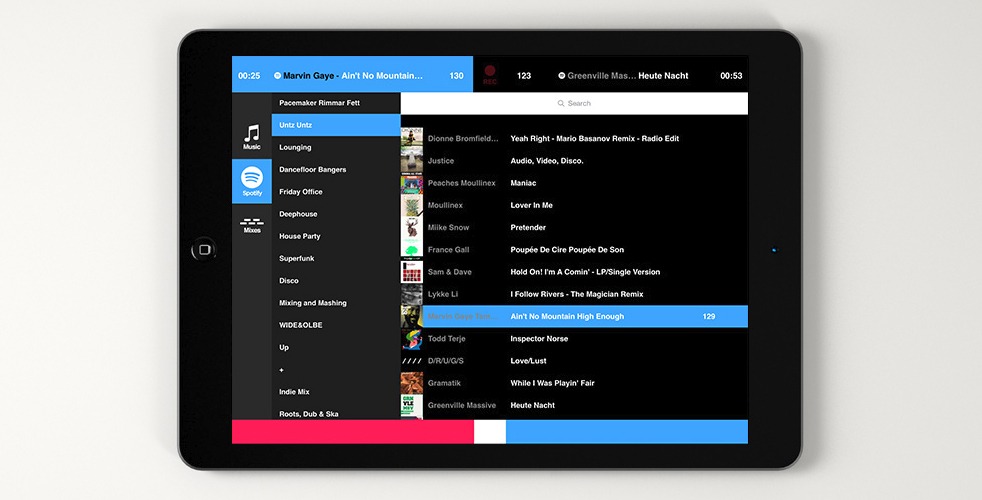Select the Dionne Bromfield album thumbnail
Viewport: 982px width, 500px height.
point(411,138)
